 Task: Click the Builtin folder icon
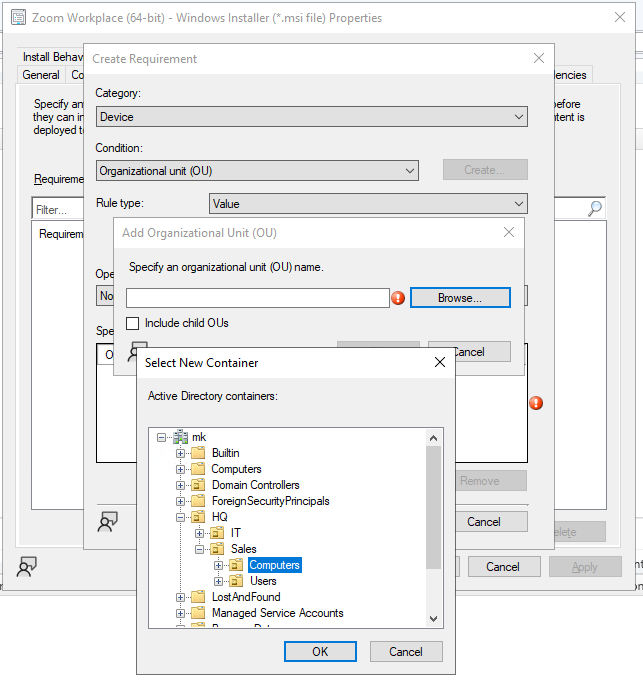[x=198, y=453]
